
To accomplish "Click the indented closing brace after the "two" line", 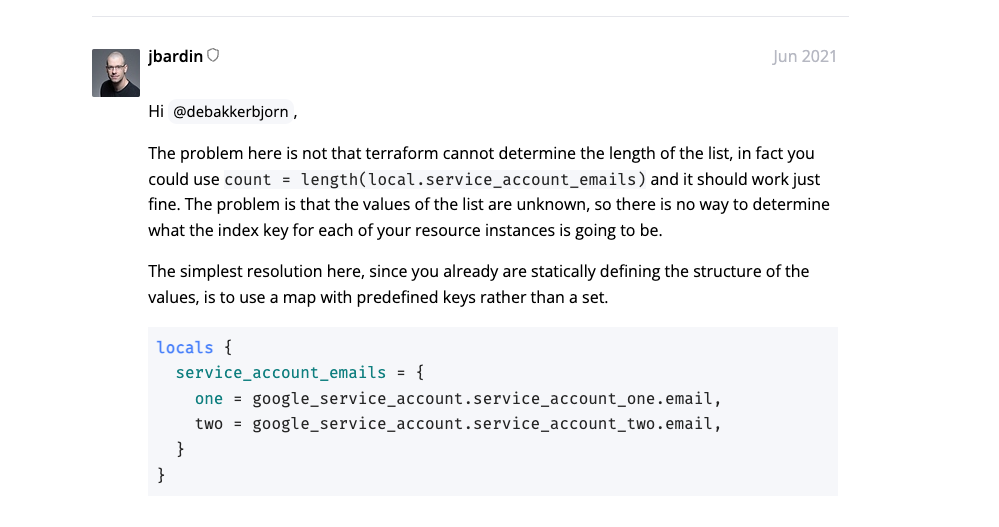I will point(180,449).
